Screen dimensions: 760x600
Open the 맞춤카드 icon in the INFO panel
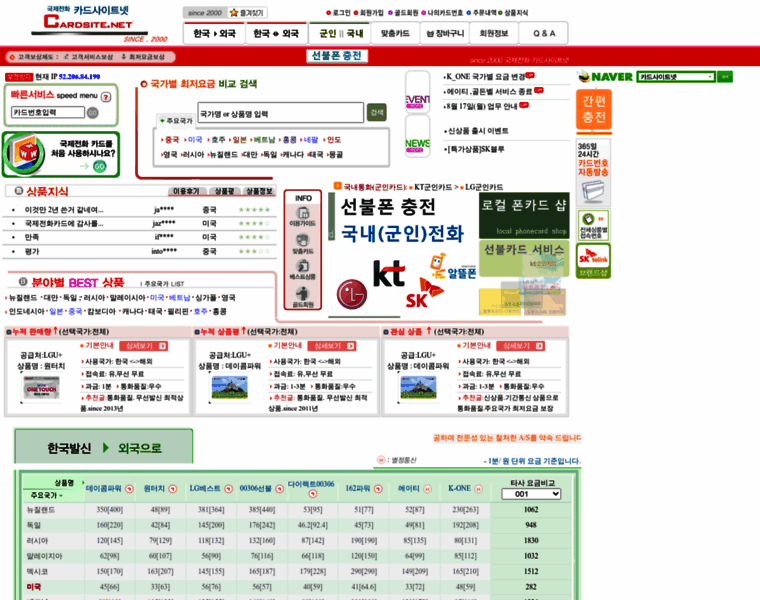[x=303, y=244]
